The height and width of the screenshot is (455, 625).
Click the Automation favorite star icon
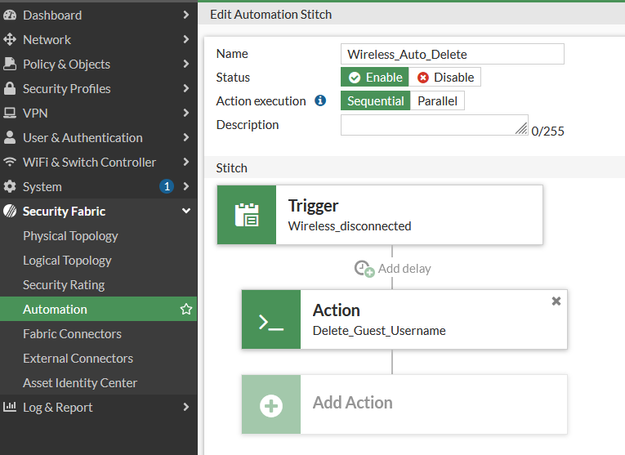pos(186,310)
